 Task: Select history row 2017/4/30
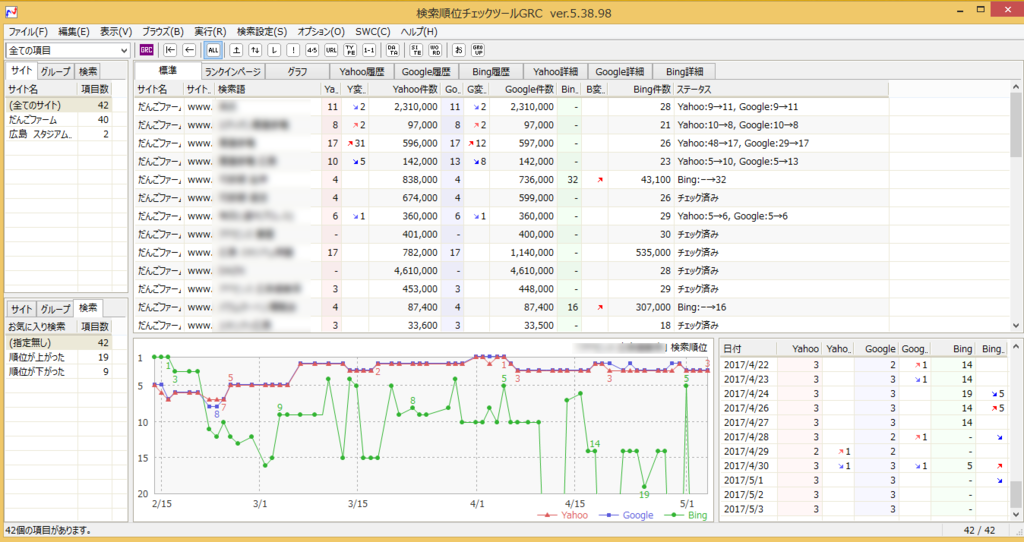click(865, 466)
